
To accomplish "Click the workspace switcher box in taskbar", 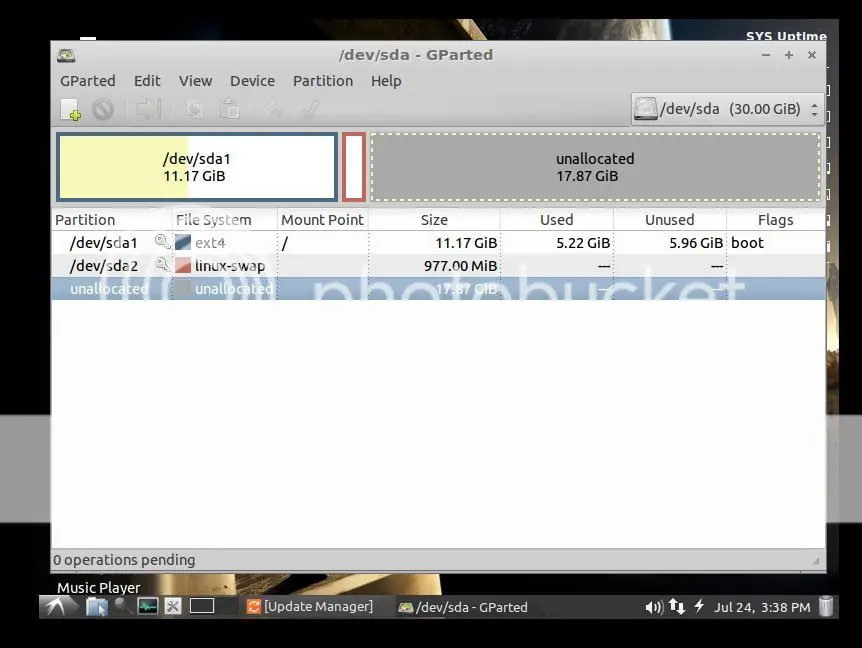I will click(x=202, y=606).
